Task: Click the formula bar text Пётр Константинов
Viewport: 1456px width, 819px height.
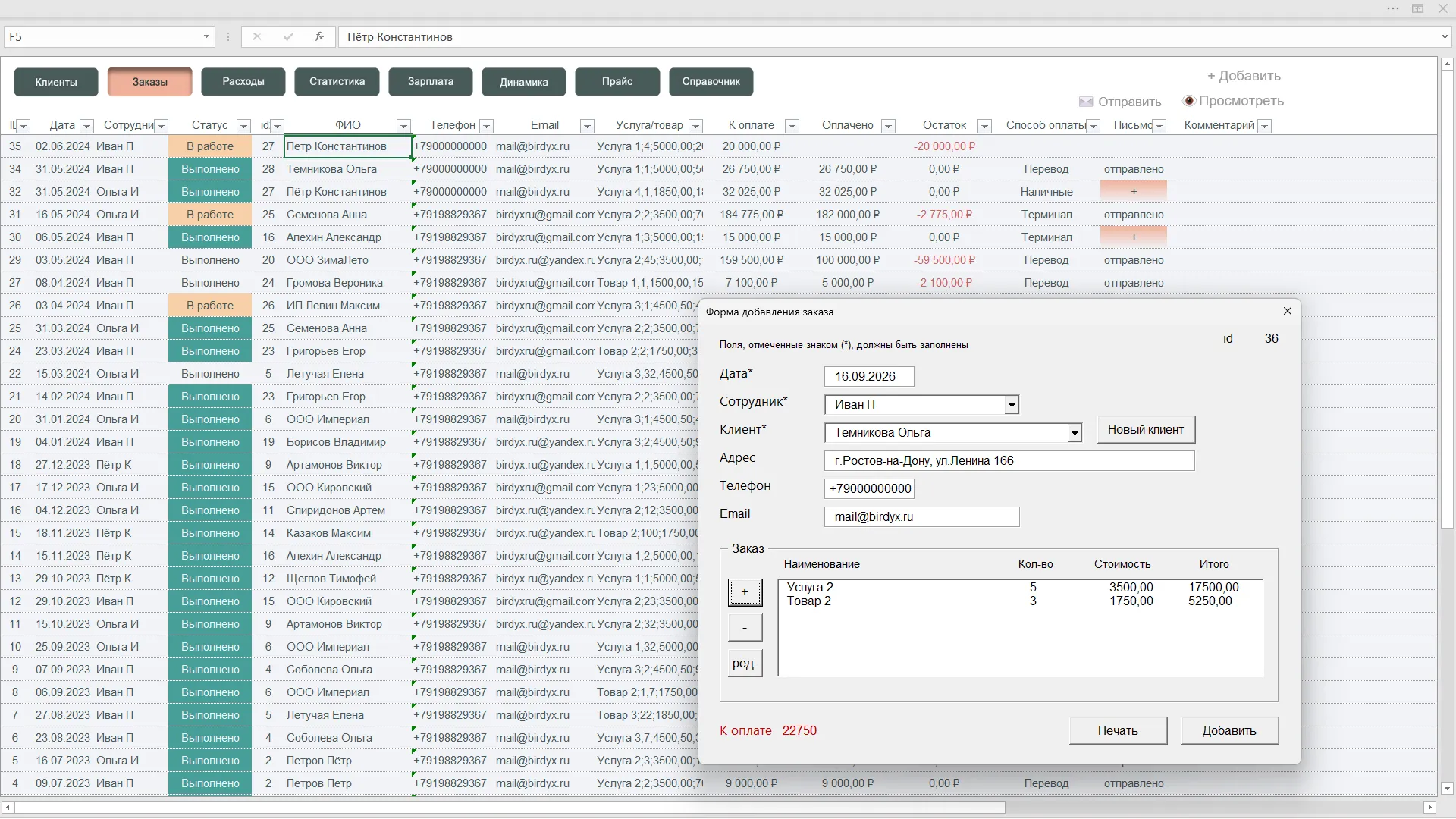Action: [x=400, y=37]
